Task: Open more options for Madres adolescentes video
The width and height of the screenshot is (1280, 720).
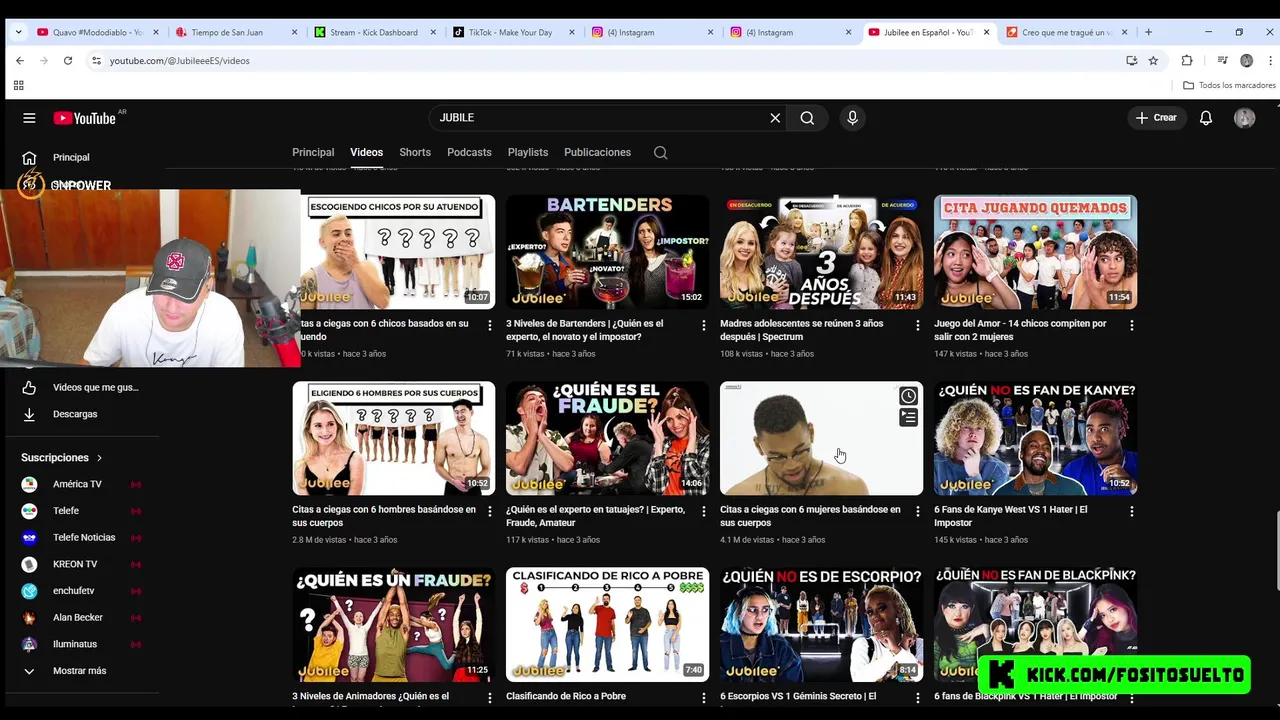Action: click(917, 325)
